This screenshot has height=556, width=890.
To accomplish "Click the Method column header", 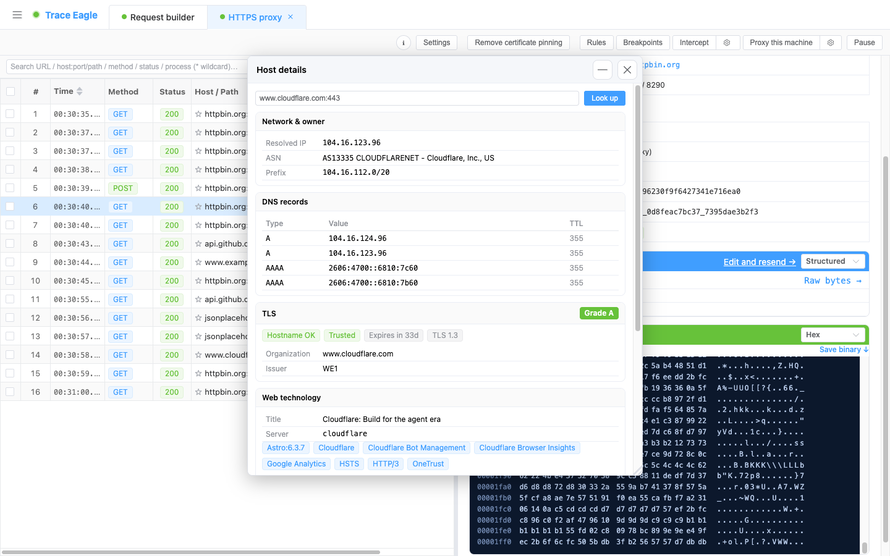I will click(x=123, y=91).
